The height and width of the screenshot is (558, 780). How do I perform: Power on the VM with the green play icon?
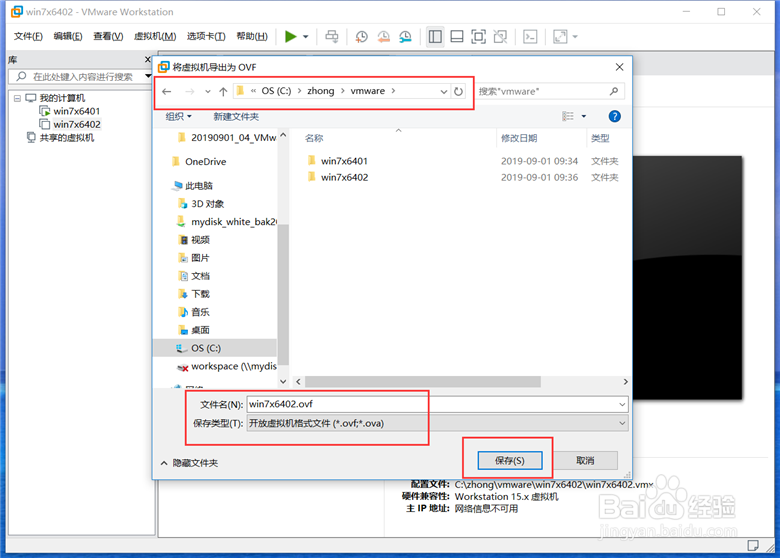[x=291, y=36]
